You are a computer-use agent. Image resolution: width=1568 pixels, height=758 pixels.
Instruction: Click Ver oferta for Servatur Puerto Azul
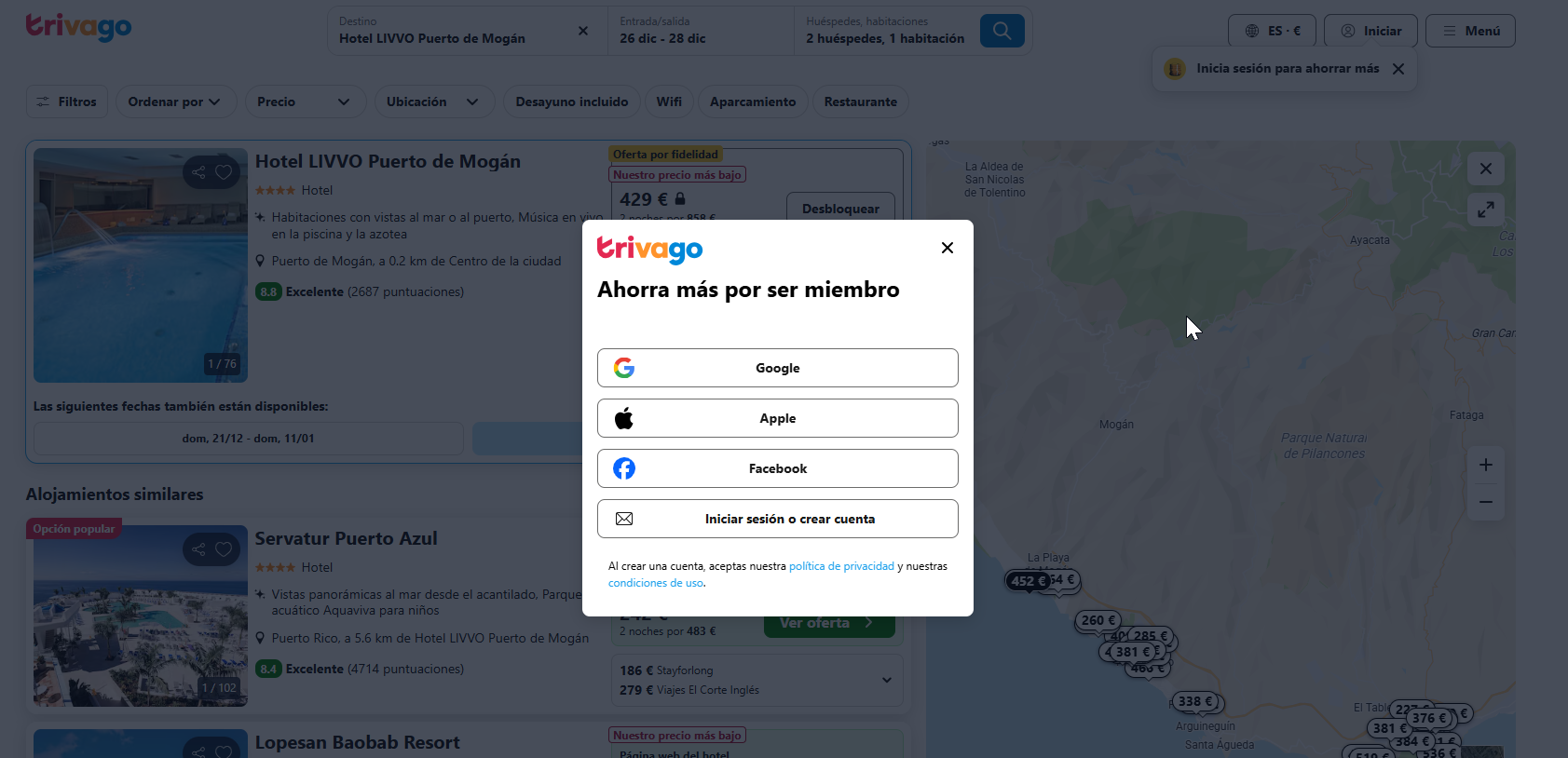tap(829, 623)
